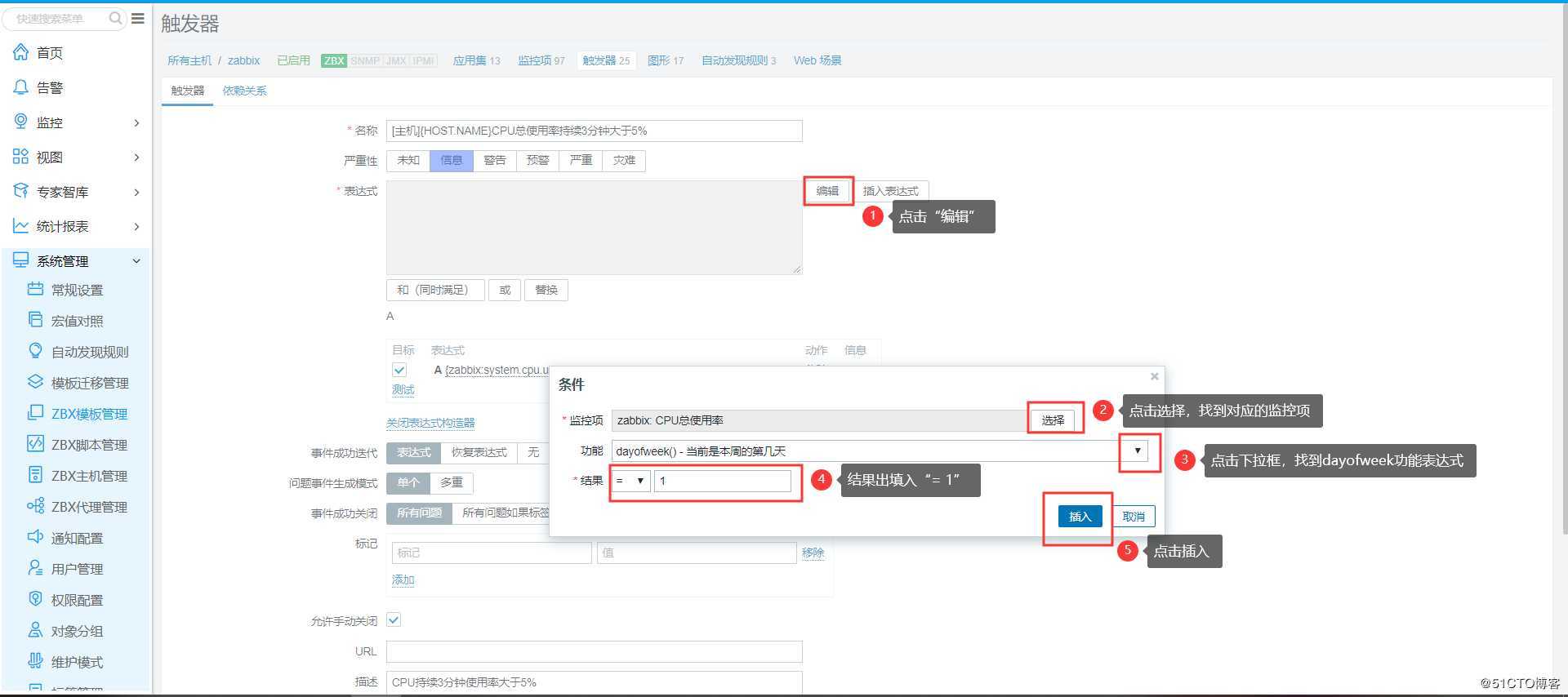The width and height of the screenshot is (1568, 697).
Task: Expand 视图 menu chevron
Action: [x=136, y=158]
